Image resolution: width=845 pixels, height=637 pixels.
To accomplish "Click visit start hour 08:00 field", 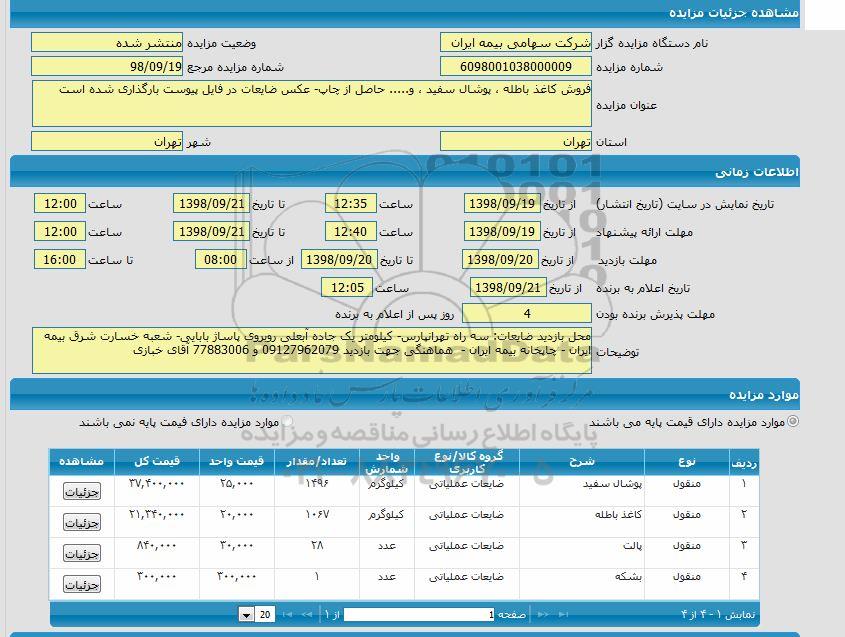I will [x=220, y=260].
